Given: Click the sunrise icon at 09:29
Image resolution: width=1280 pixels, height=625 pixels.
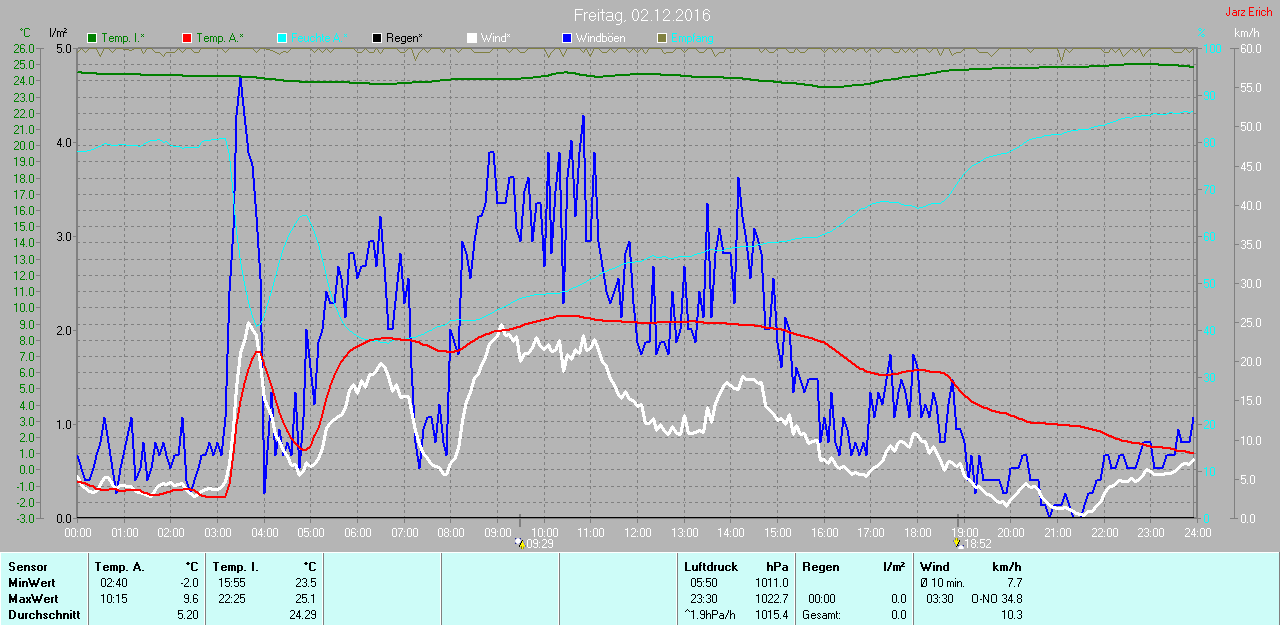Looking at the screenshot, I should pos(520,543).
